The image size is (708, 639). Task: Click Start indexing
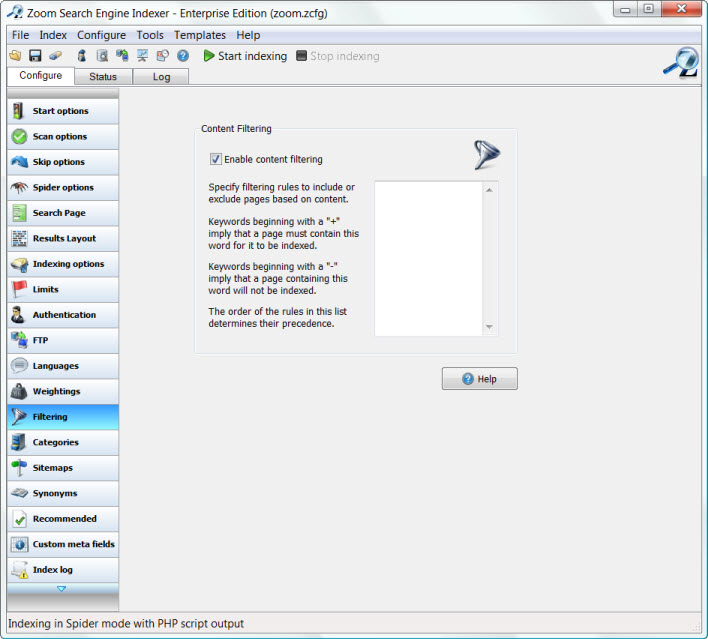point(245,56)
